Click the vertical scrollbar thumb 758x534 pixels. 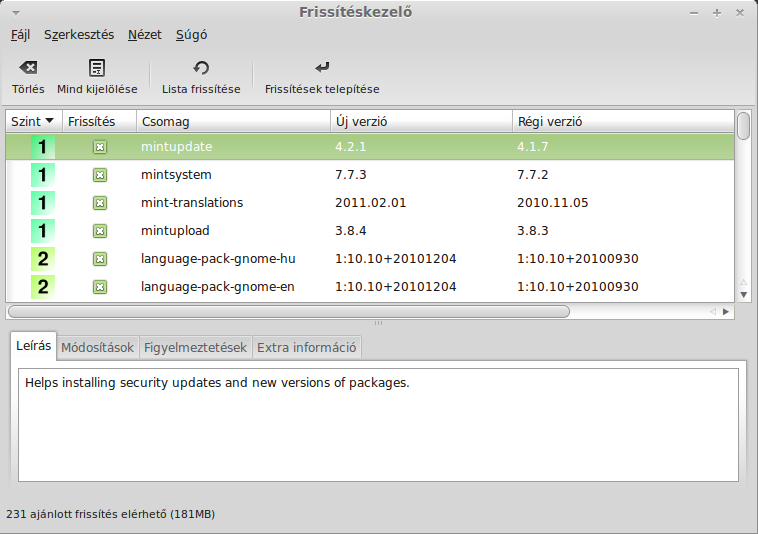[743, 126]
